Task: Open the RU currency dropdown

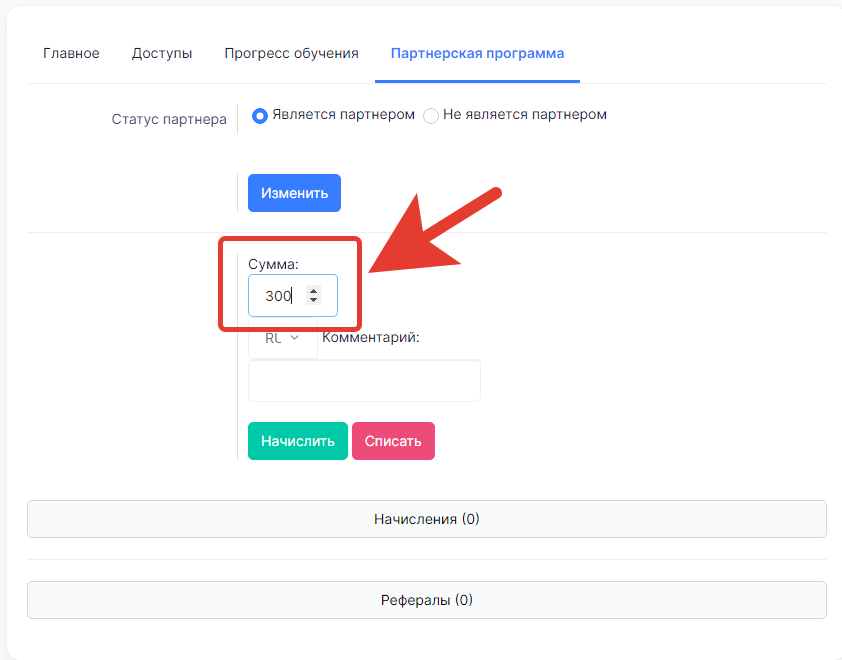Action: point(282,338)
